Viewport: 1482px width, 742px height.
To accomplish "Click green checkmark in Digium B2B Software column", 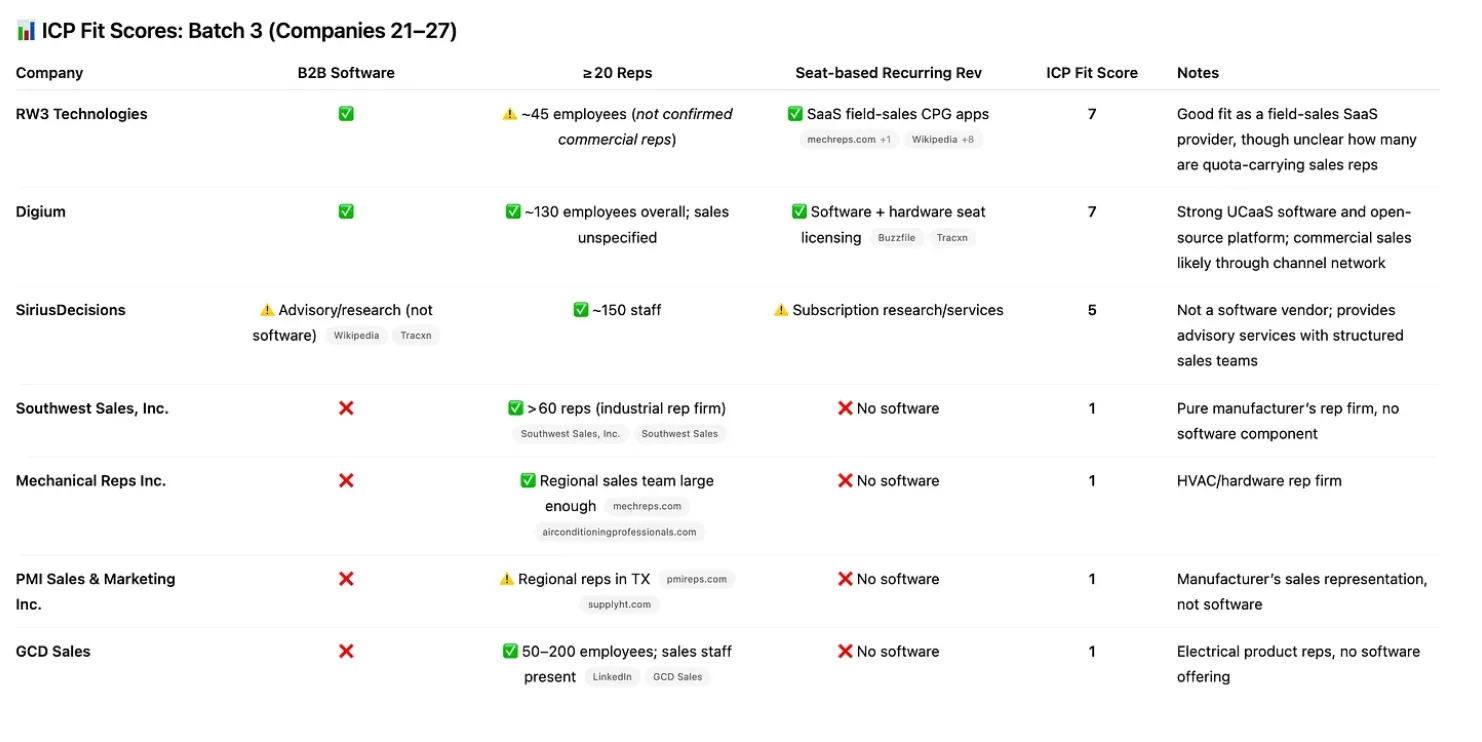I will 346,212.
